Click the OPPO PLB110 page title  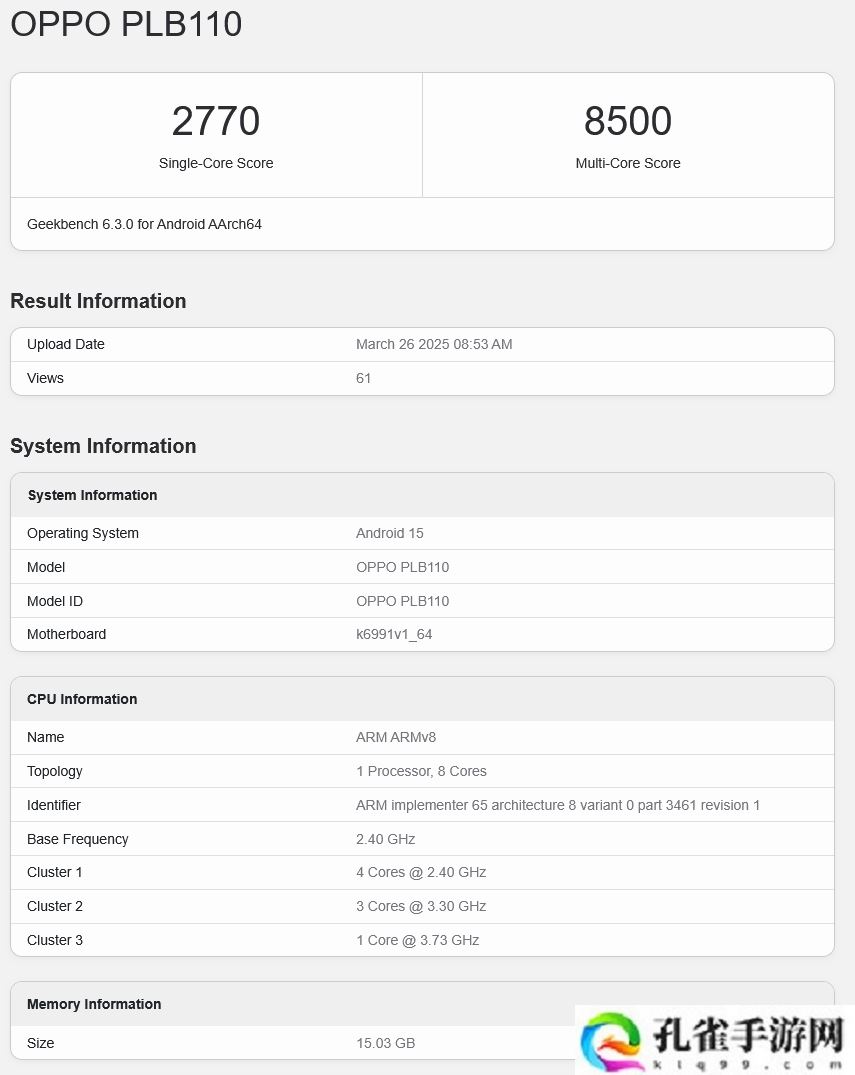point(126,24)
